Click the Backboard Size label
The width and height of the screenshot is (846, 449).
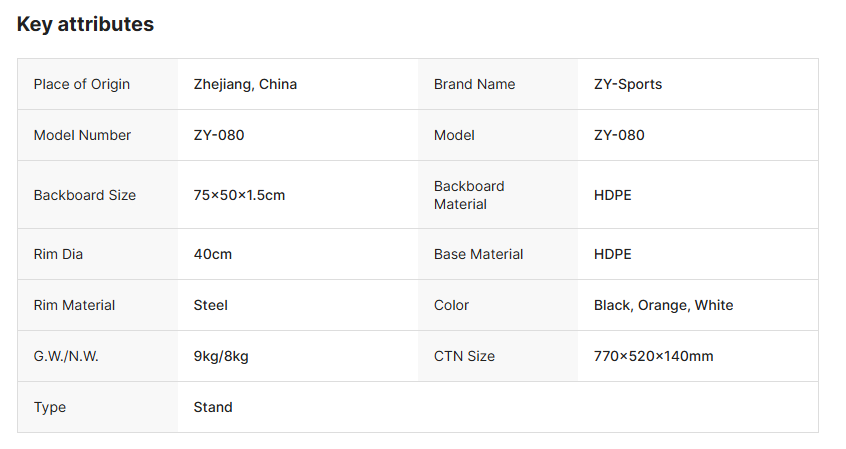pos(85,195)
